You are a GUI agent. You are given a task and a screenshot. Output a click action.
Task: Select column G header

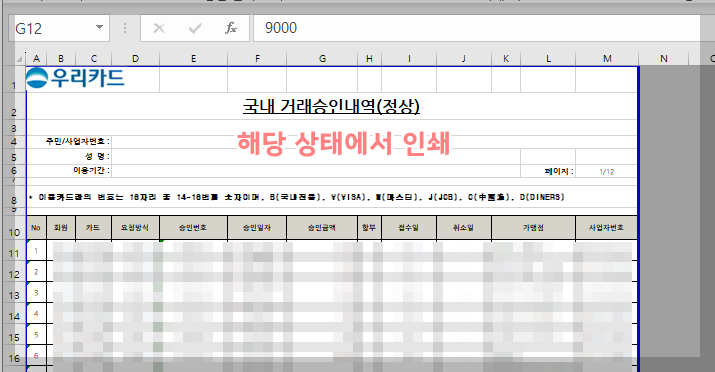pyautogui.click(x=322, y=59)
